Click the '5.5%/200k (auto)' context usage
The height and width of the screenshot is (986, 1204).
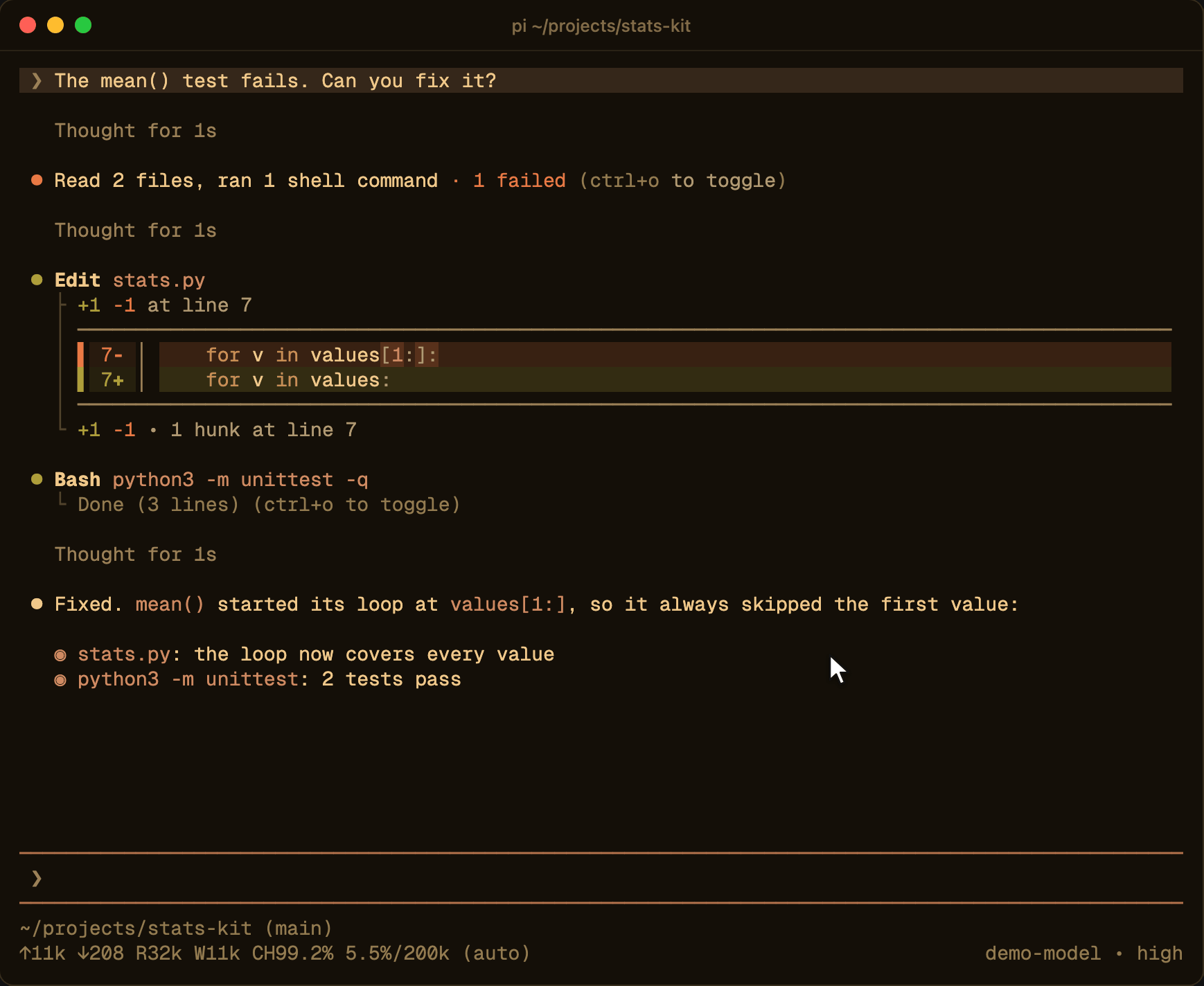pyautogui.click(x=438, y=953)
